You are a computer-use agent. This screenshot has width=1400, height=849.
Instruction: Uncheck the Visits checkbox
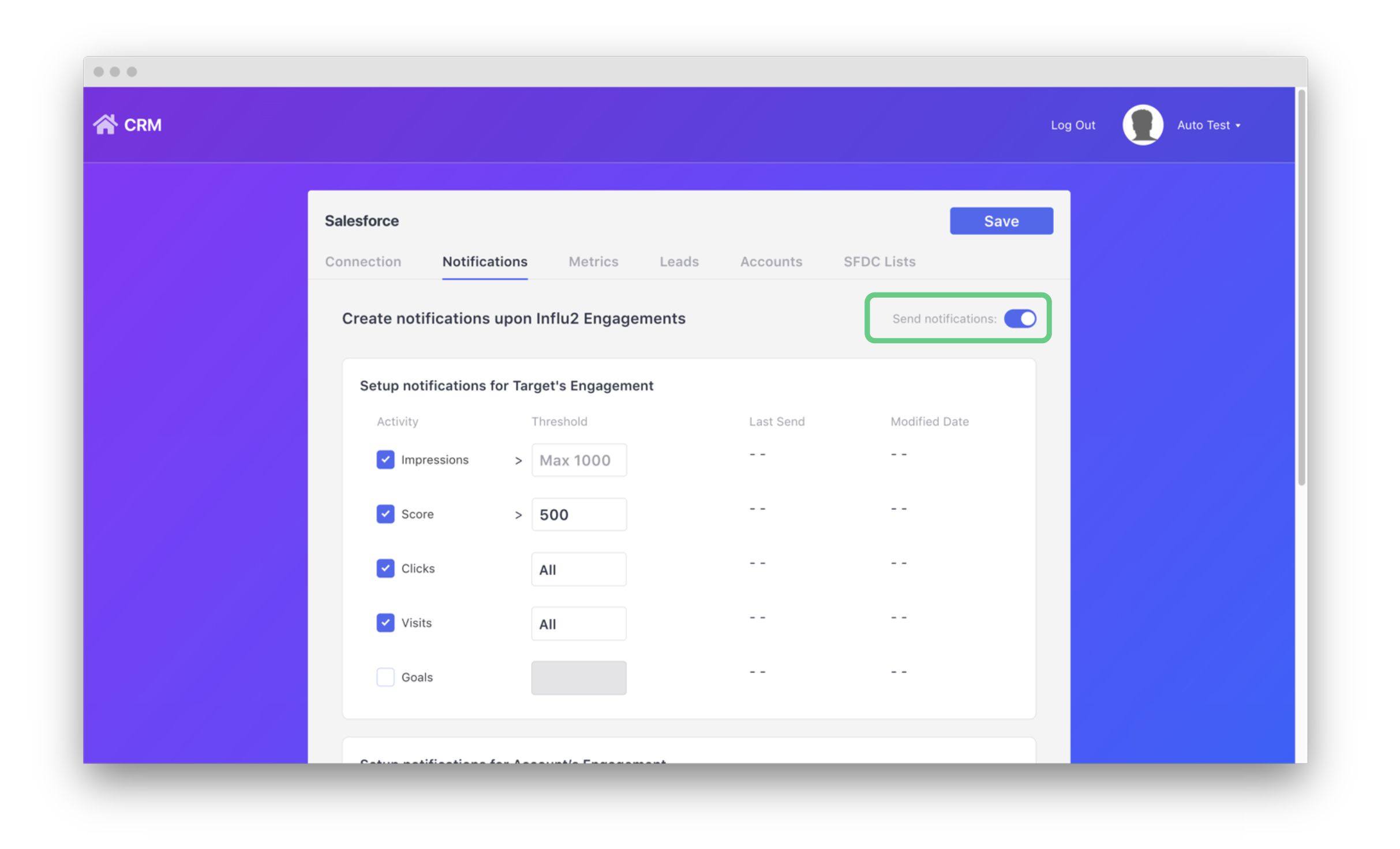coord(385,622)
